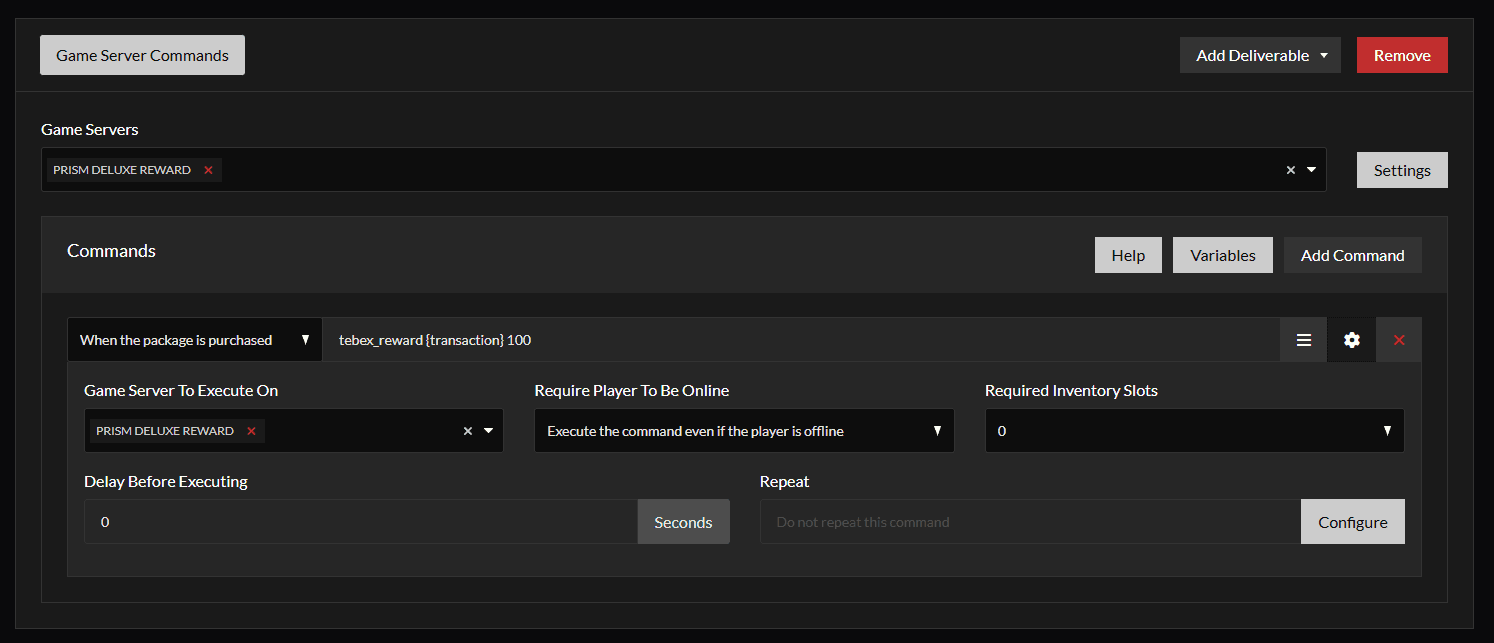The image size is (1494, 643).
Task: Delete the tebex_reward command with red X
Action: tap(1399, 340)
